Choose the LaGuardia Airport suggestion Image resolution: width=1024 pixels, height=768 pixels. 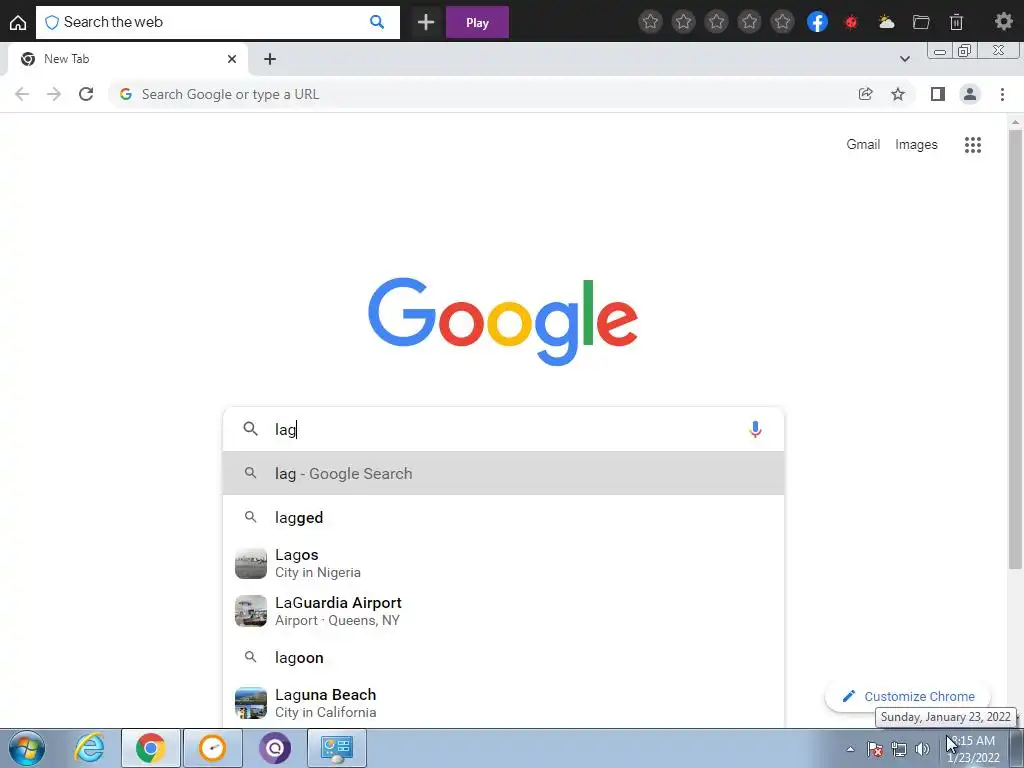pyautogui.click(x=504, y=611)
